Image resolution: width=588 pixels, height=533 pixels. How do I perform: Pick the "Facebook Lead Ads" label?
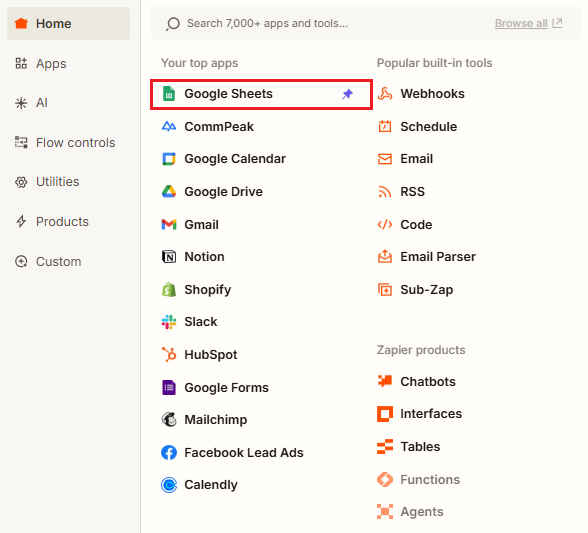click(x=244, y=453)
